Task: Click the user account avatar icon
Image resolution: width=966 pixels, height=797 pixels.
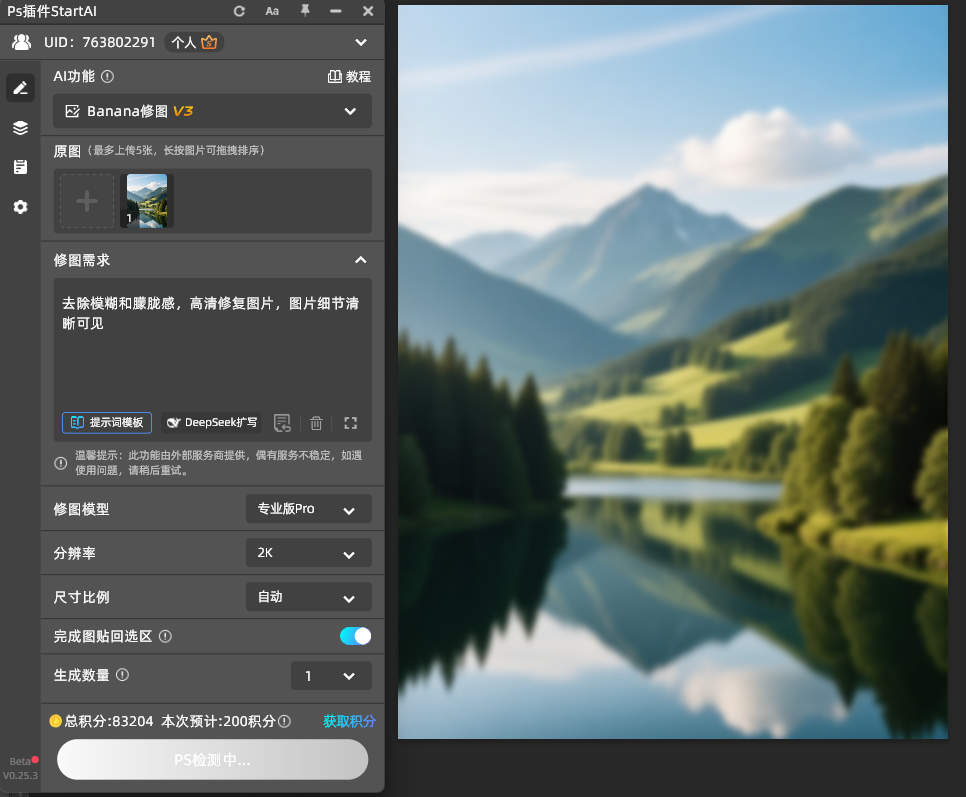Action: pos(22,42)
